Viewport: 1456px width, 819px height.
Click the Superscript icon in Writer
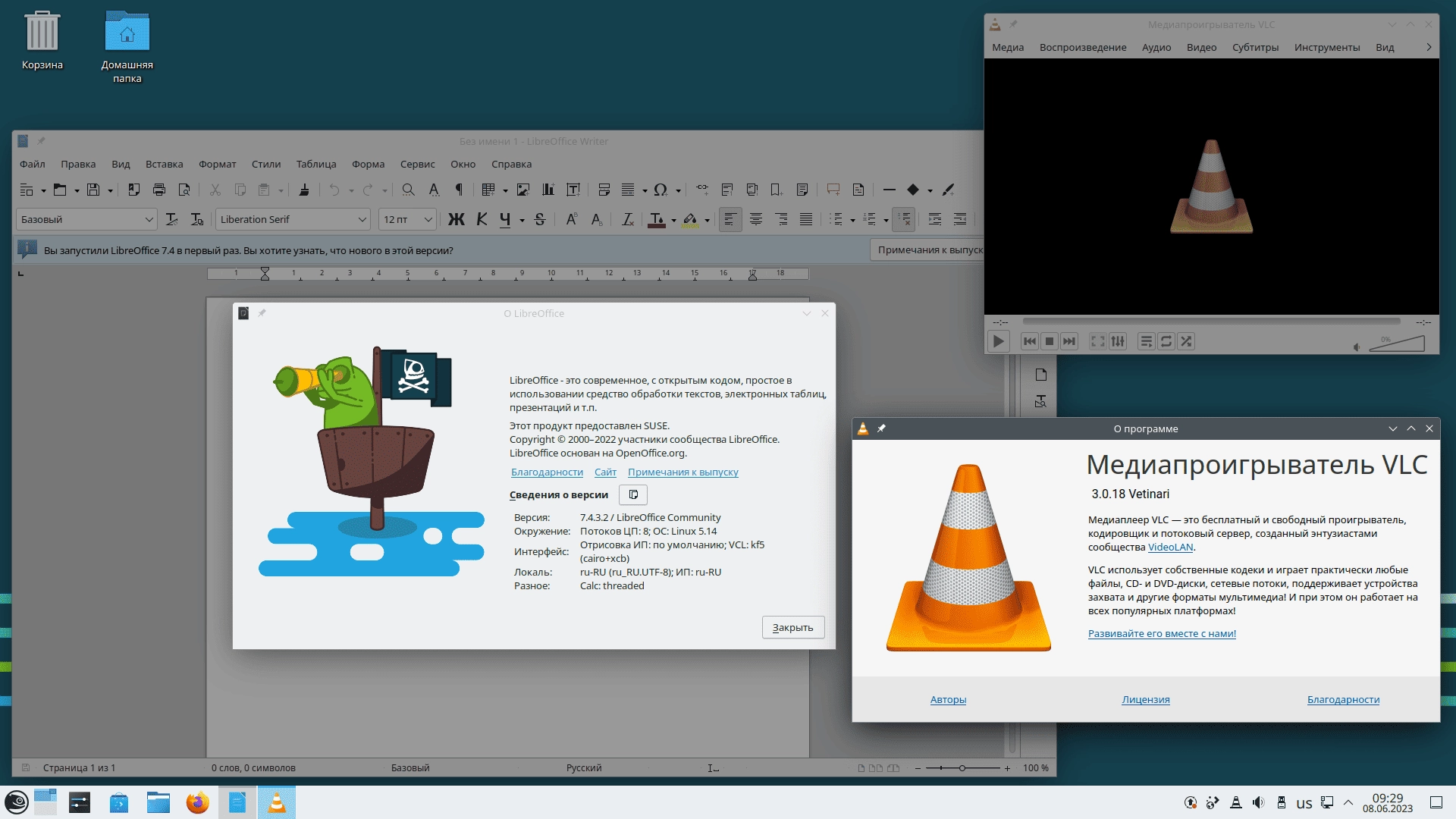pos(572,219)
